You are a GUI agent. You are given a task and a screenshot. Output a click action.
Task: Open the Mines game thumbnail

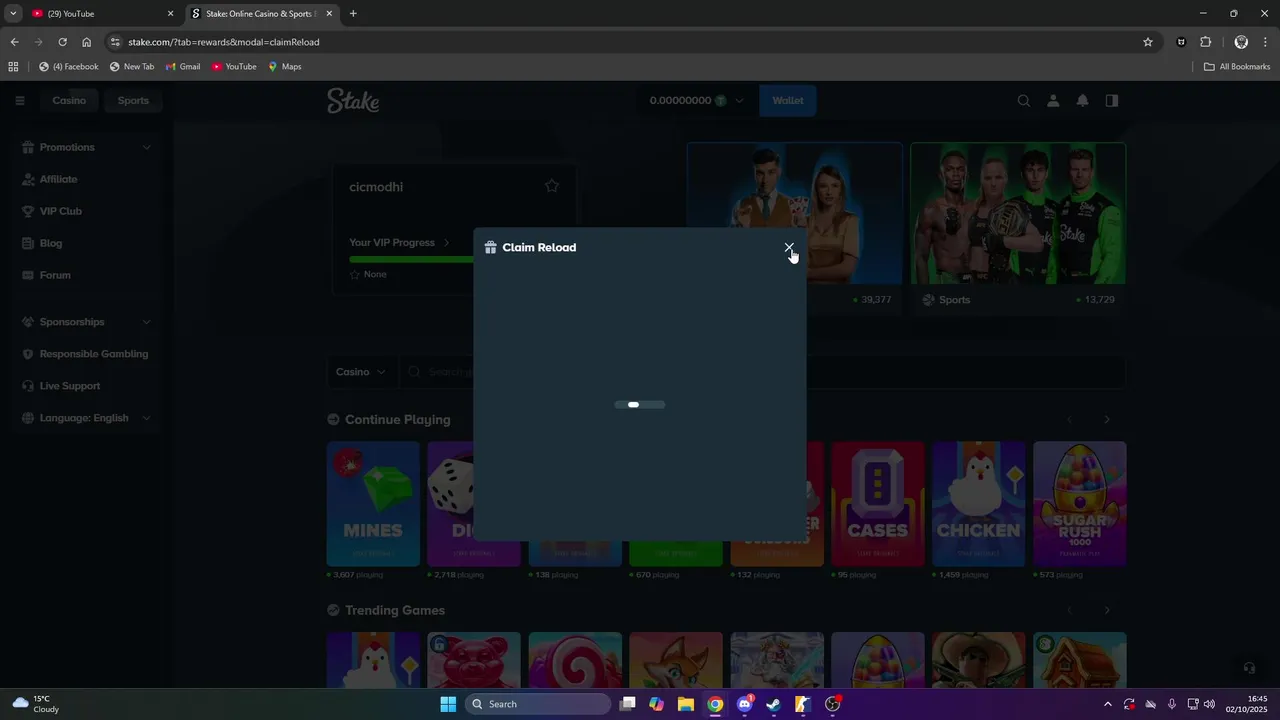tap(373, 504)
